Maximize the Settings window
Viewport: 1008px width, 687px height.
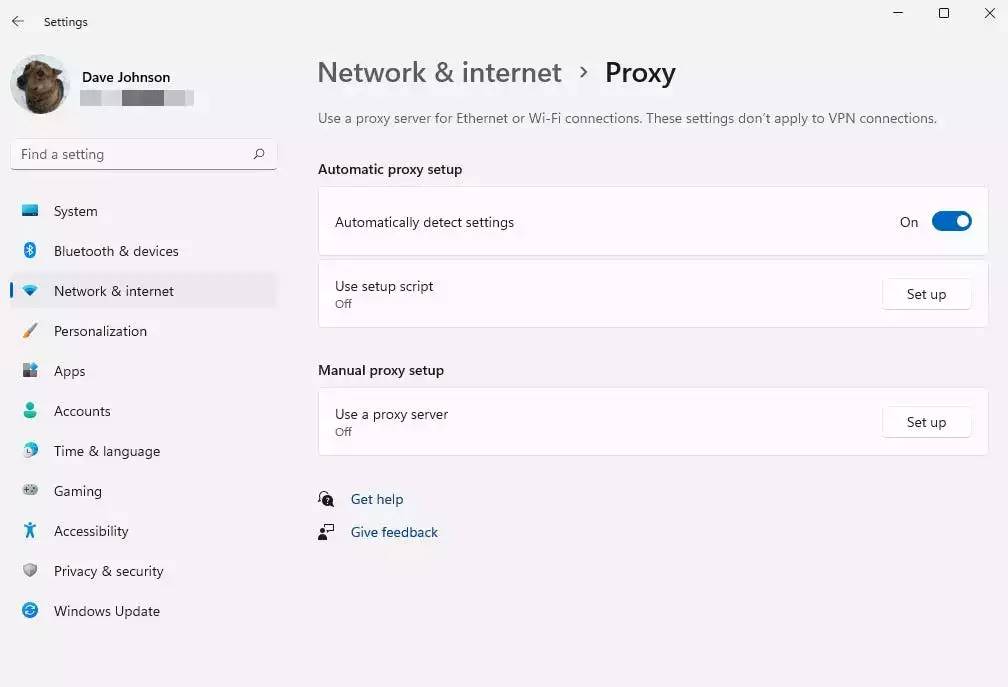pos(944,13)
